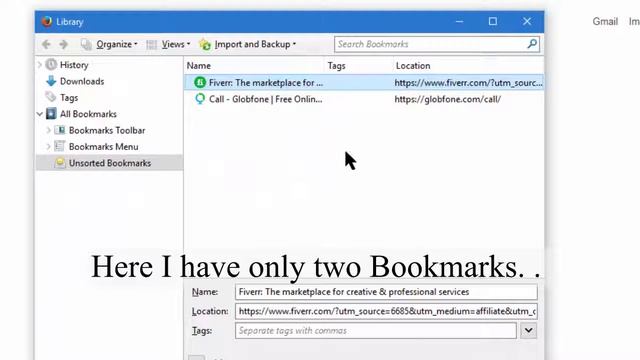
Task: Click the Tags input field
Action: [x=376, y=331]
